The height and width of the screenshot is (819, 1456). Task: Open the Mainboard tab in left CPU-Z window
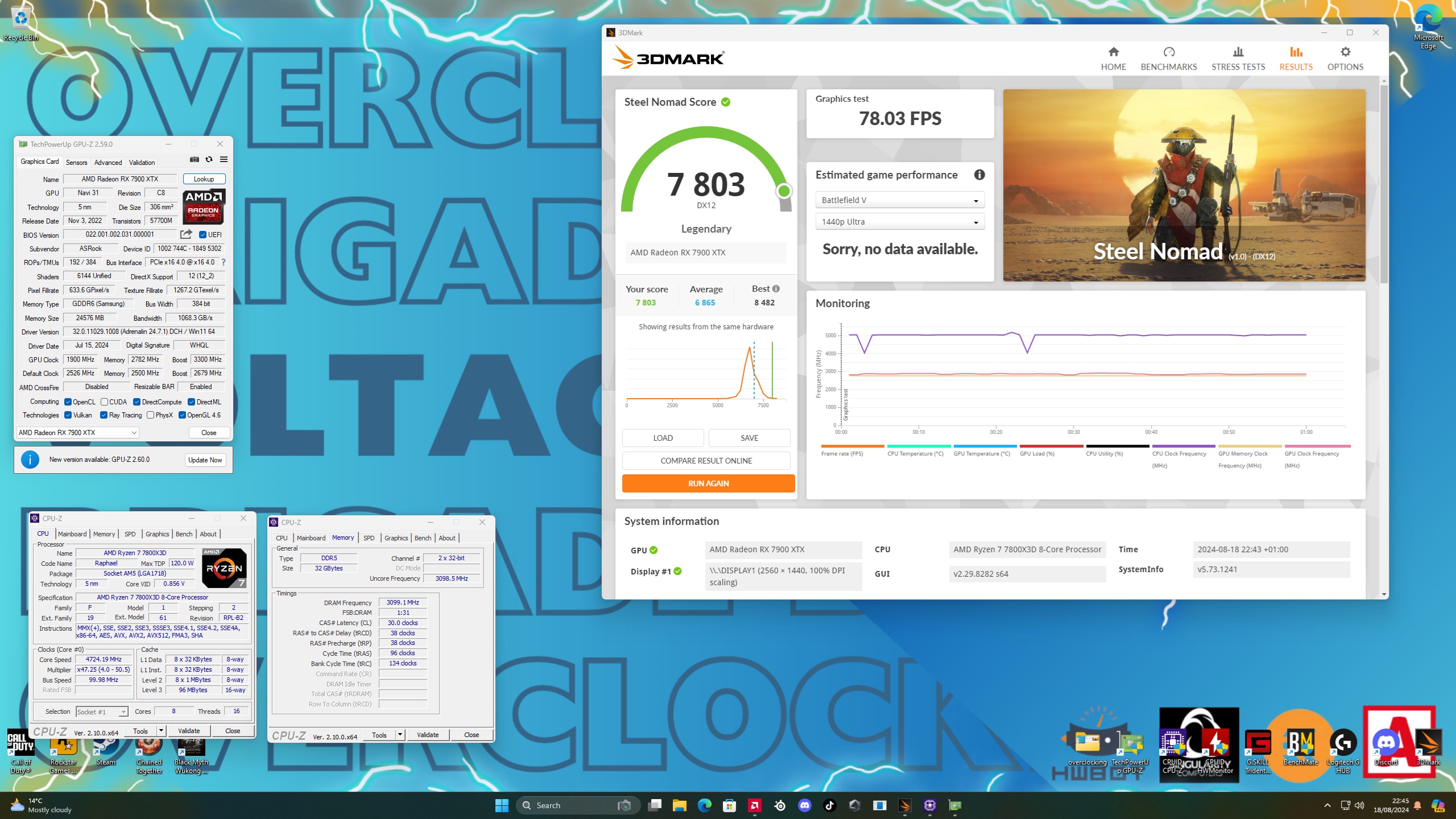point(72,534)
